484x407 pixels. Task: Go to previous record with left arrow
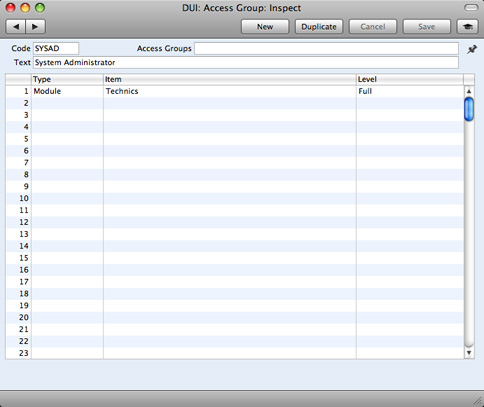pyautogui.click(x=16, y=27)
